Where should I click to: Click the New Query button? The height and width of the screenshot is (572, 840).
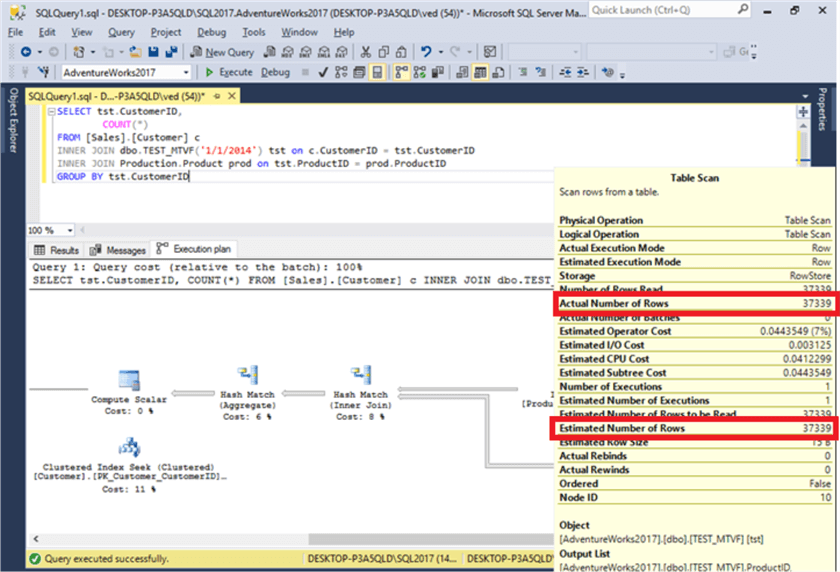222,52
